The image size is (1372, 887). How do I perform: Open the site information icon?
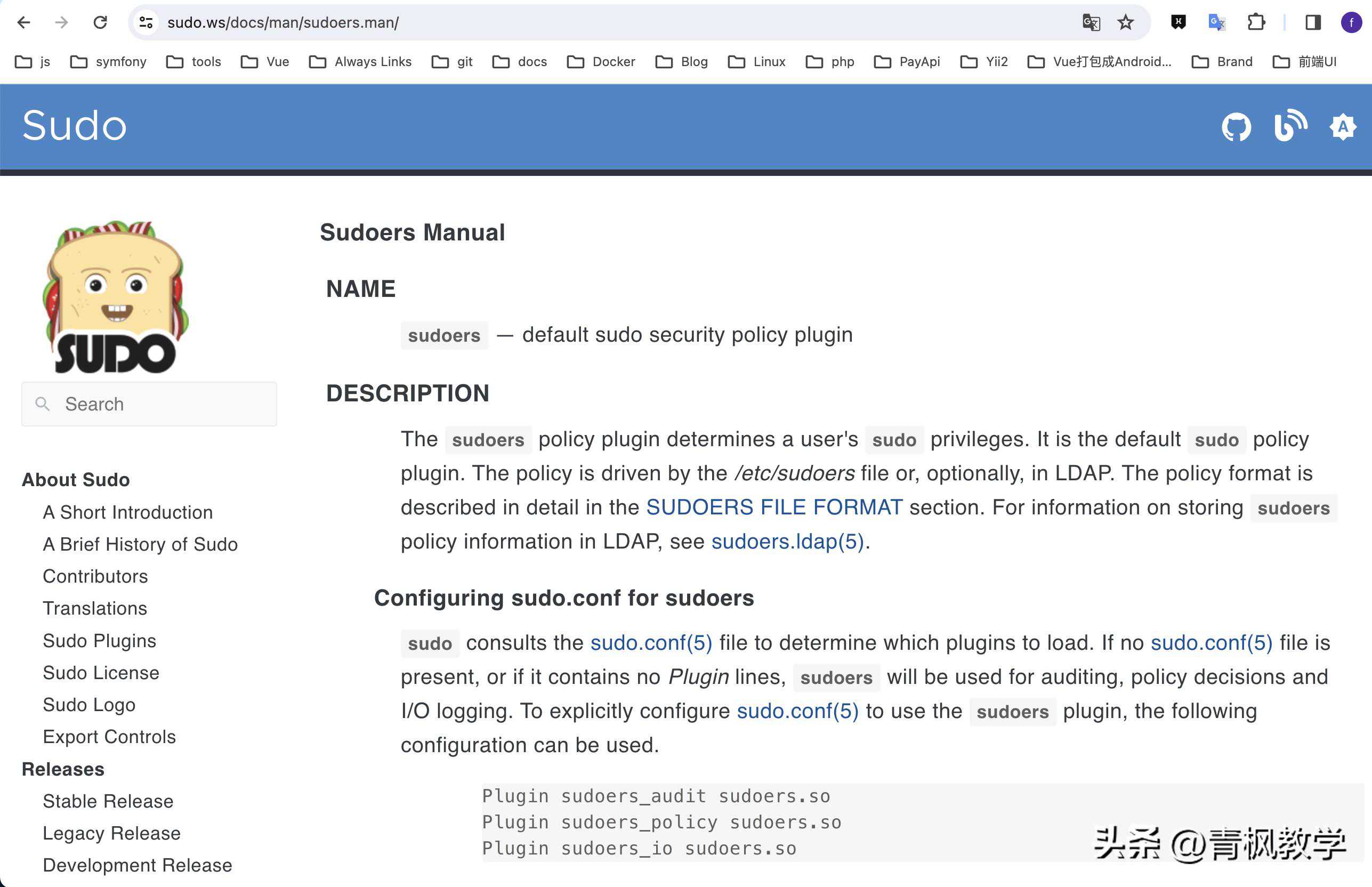tap(146, 22)
